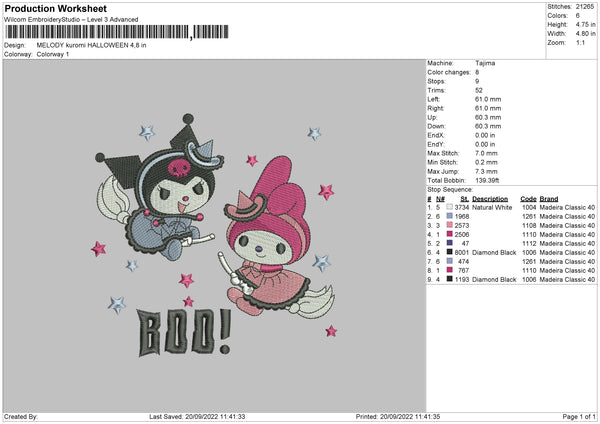Click the code 1004 in row 1

tap(529, 207)
